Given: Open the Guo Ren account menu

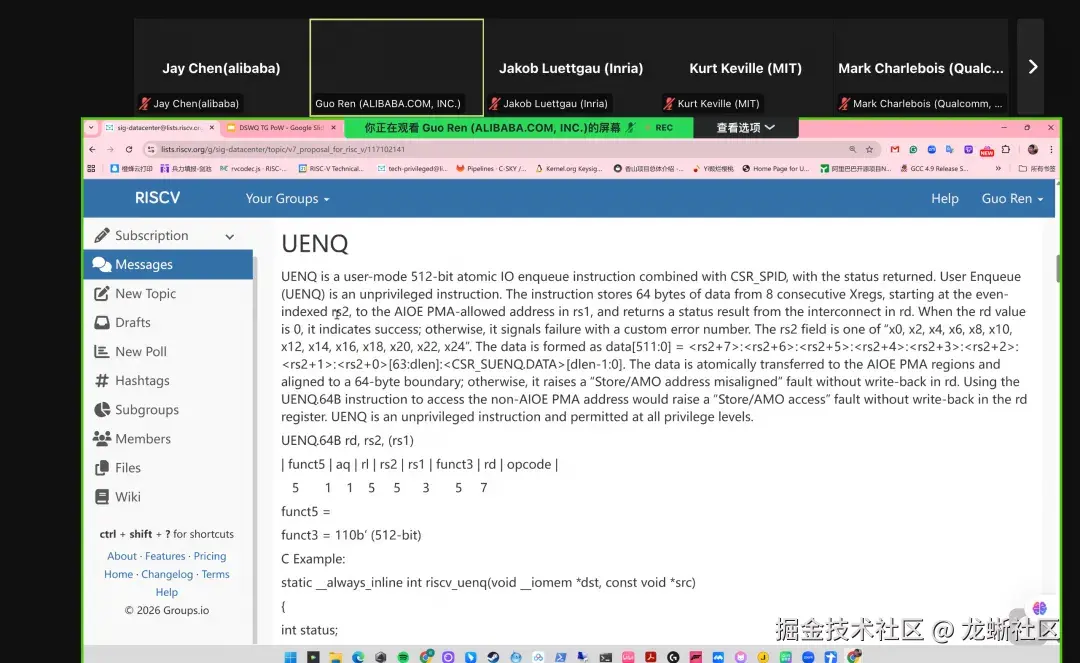Looking at the screenshot, I should pos(1012,198).
